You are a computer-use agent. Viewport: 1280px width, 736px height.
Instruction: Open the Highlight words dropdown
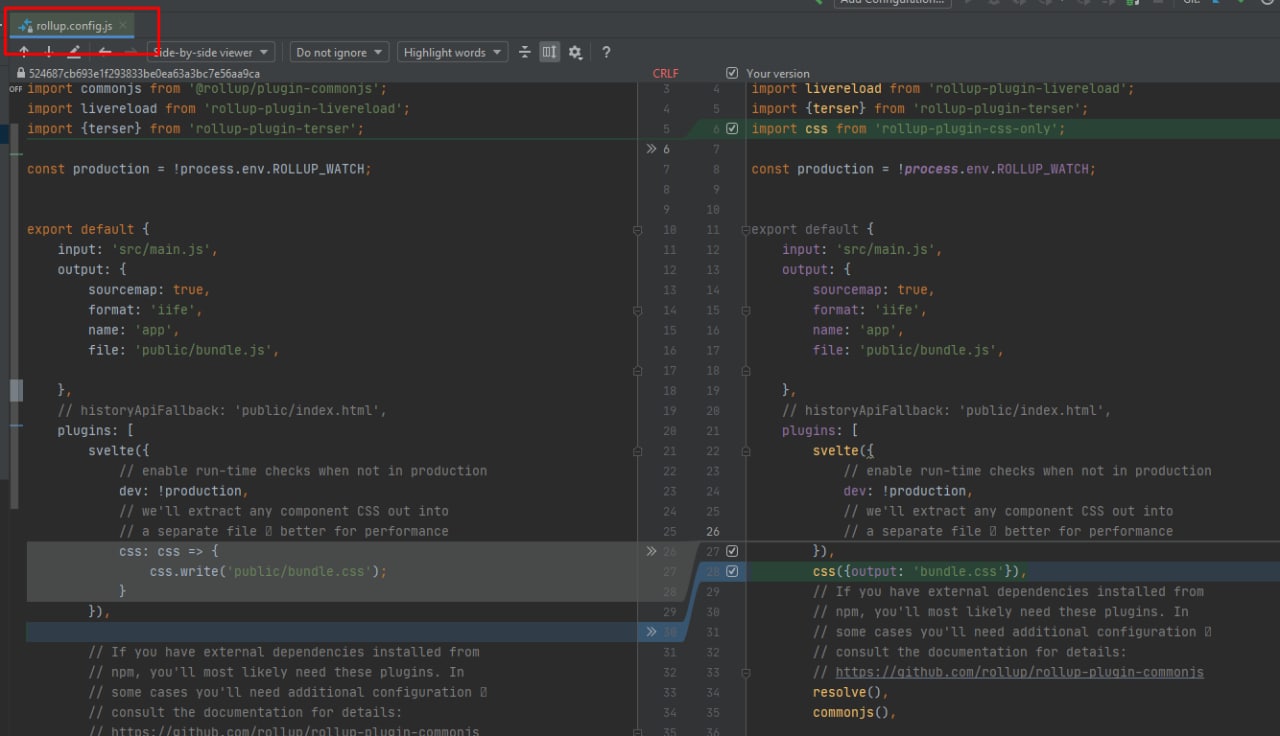[x=453, y=52]
